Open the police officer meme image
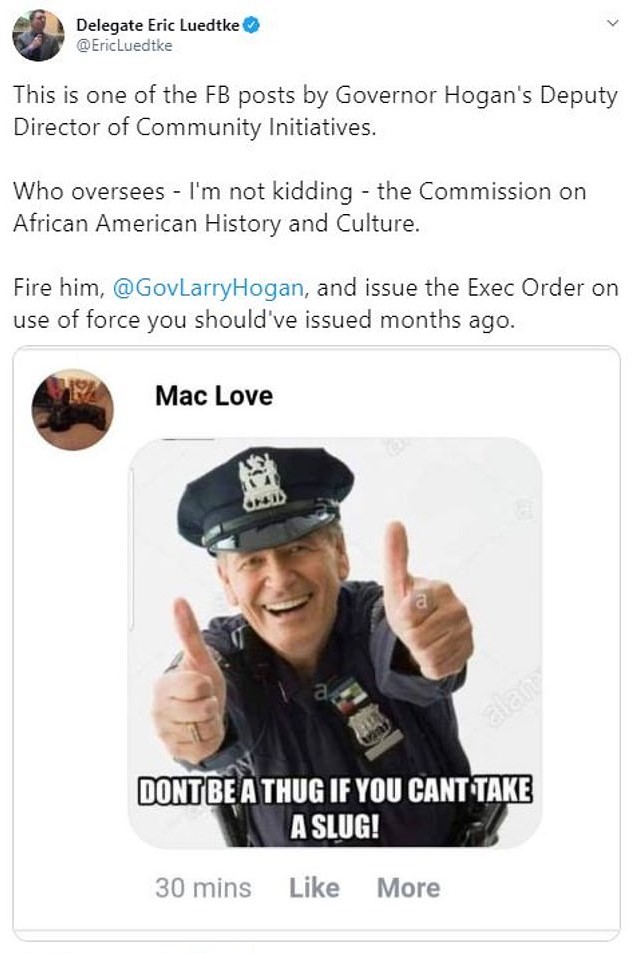 tap(335, 642)
